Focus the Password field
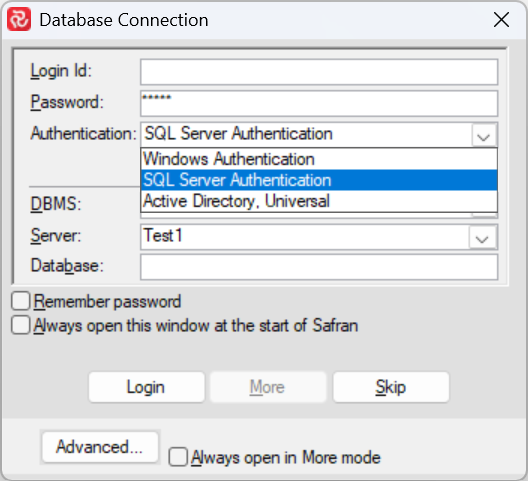The height and width of the screenshot is (481, 528). 319,103
